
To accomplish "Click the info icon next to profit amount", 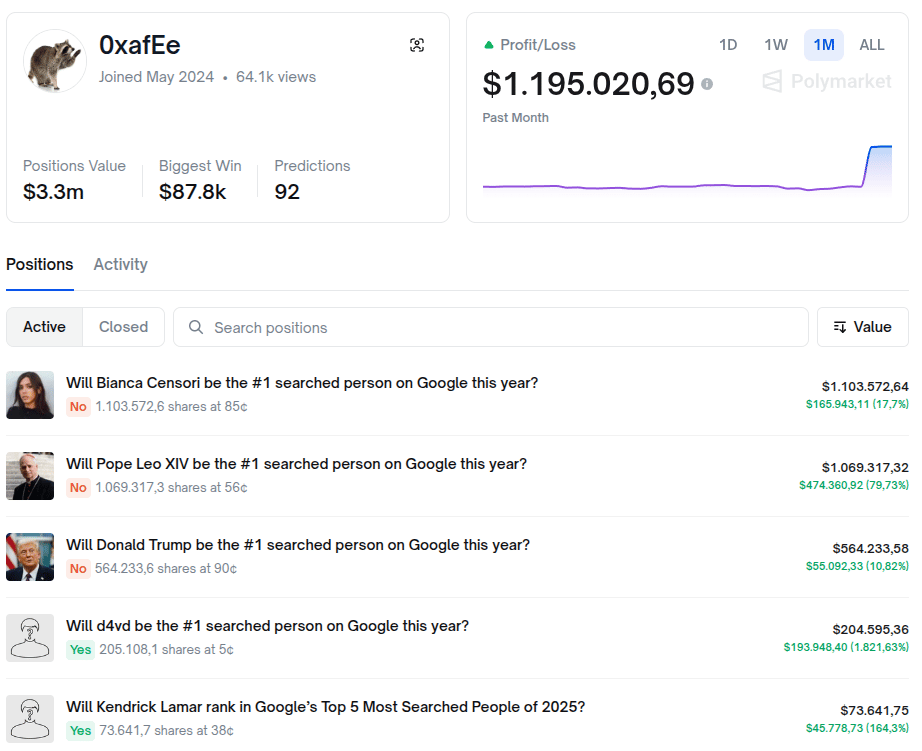I will (x=707, y=84).
